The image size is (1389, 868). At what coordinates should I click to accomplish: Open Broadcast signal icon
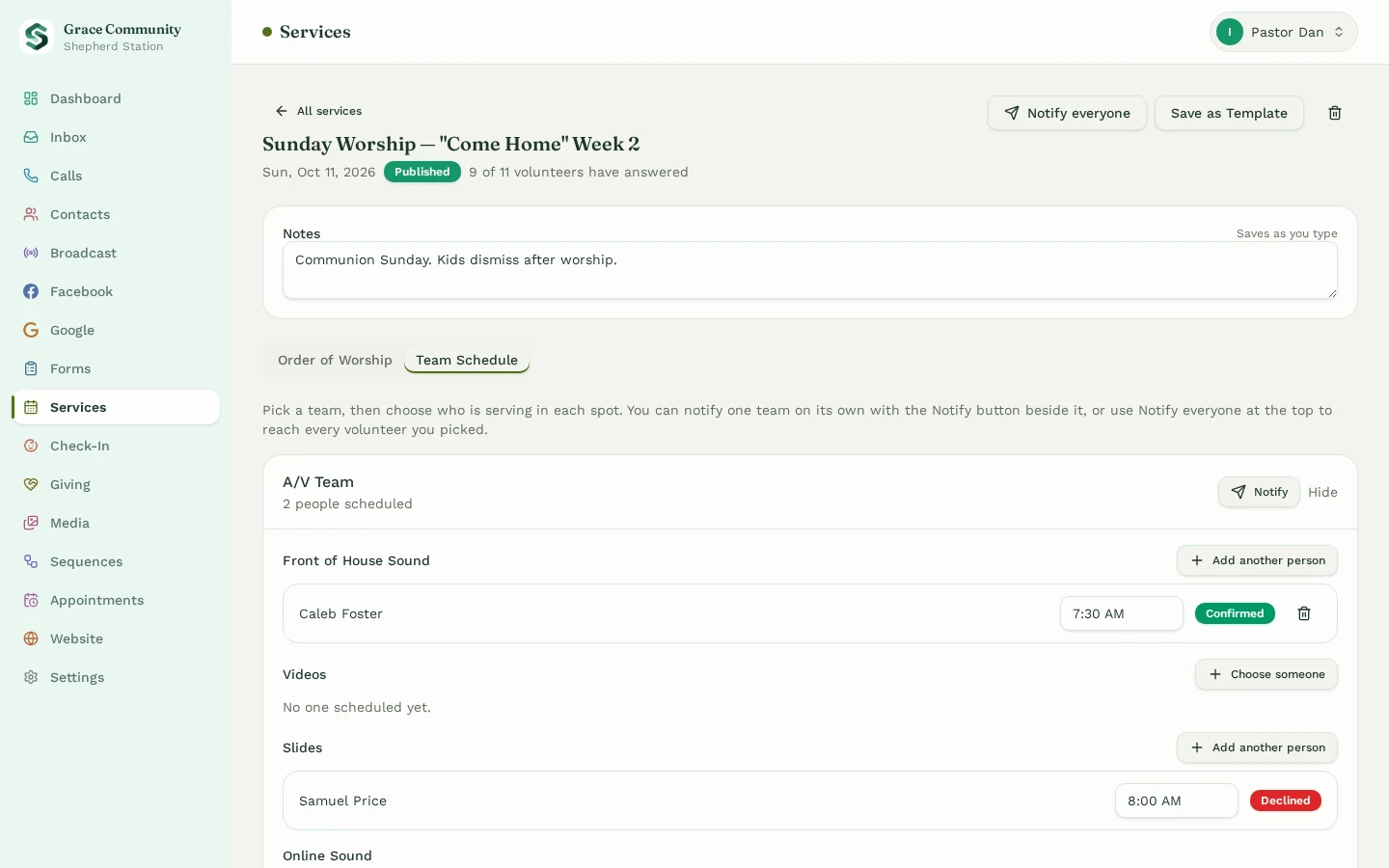[x=31, y=253]
